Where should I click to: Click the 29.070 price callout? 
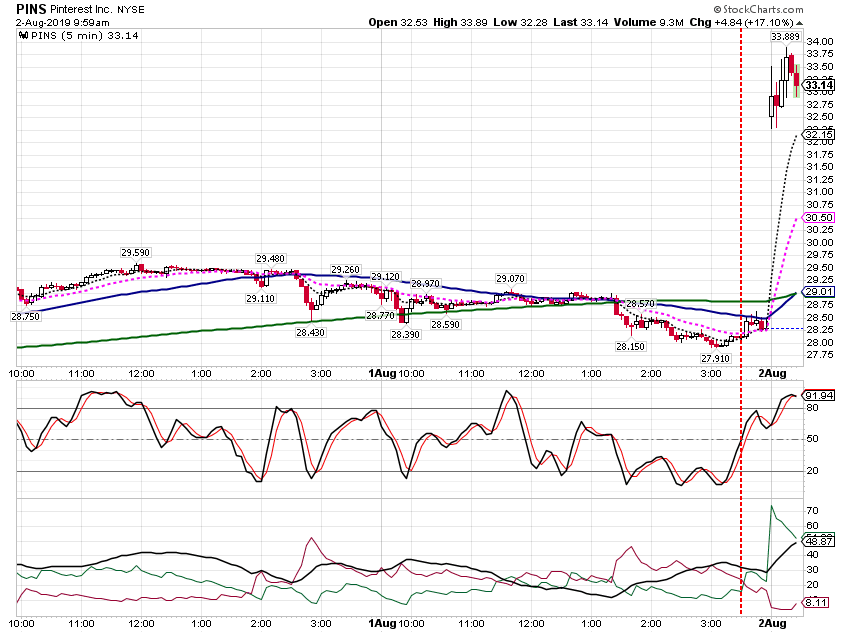(511, 279)
